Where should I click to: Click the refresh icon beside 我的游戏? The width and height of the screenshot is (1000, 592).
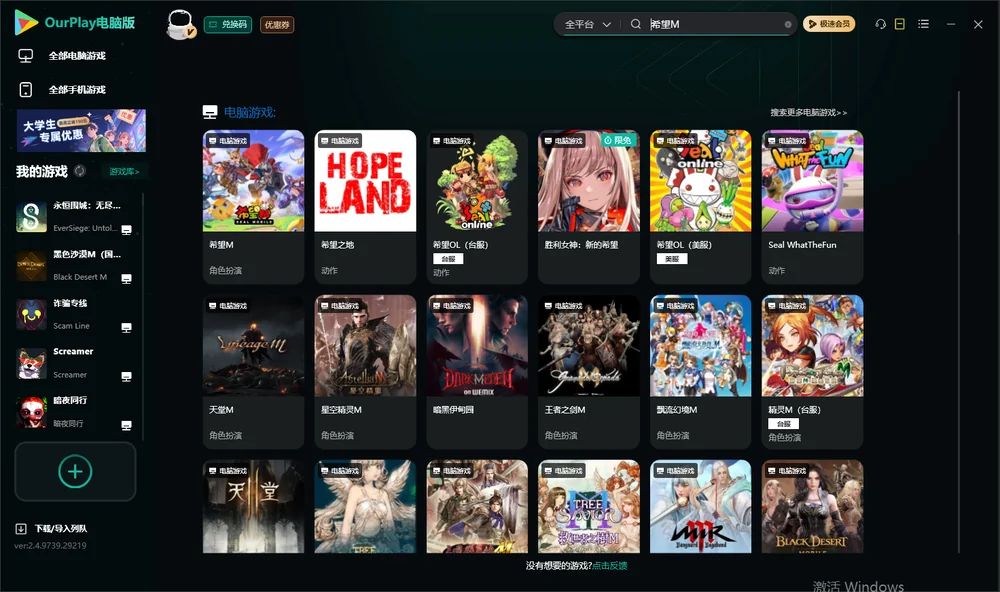pos(80,171)
